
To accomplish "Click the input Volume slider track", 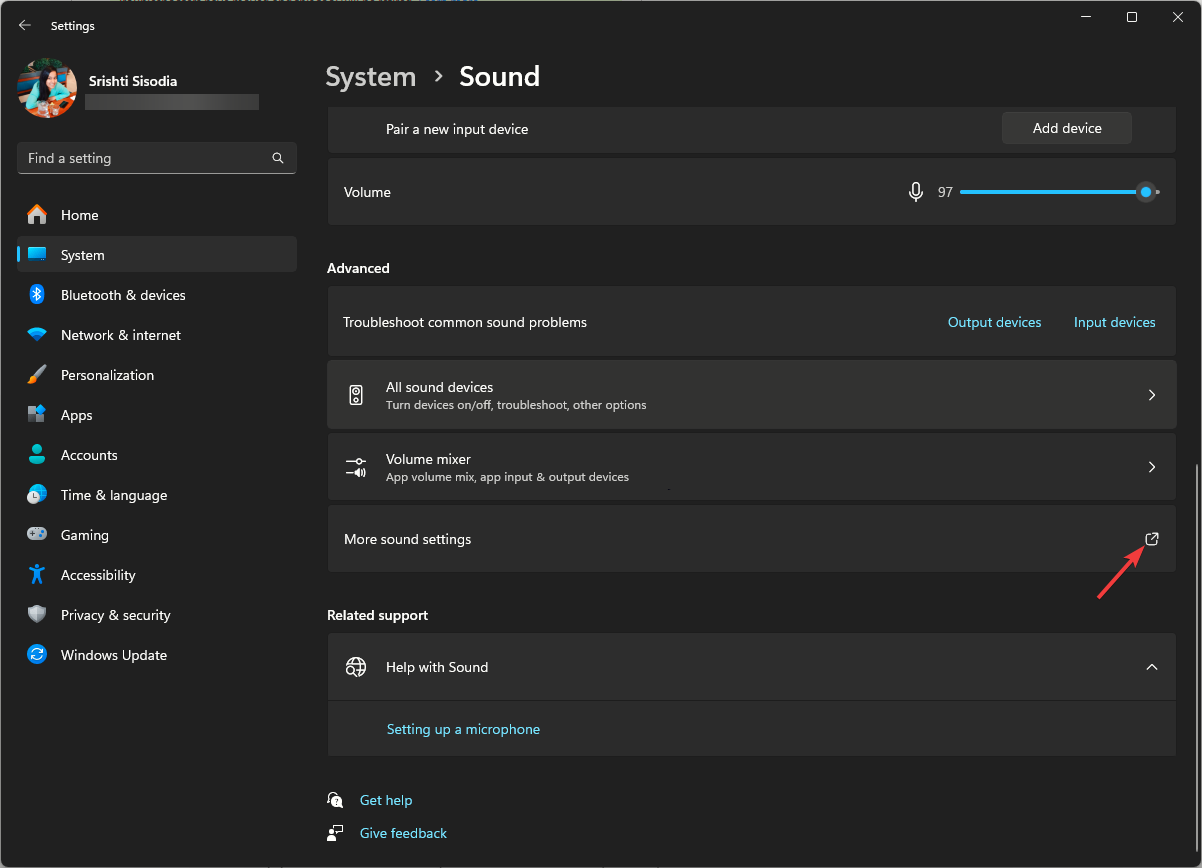I will coord(1059,192).
